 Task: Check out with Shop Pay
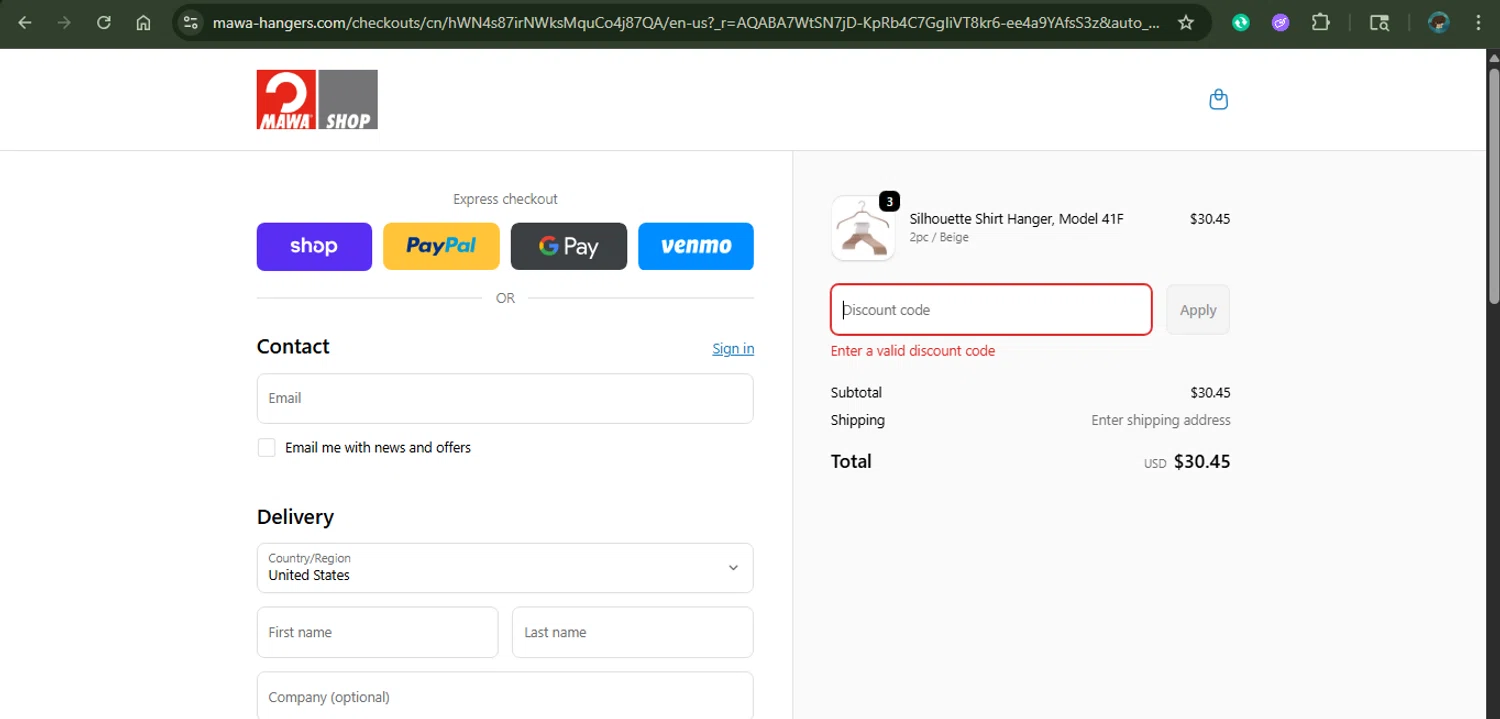click(314, 246)
